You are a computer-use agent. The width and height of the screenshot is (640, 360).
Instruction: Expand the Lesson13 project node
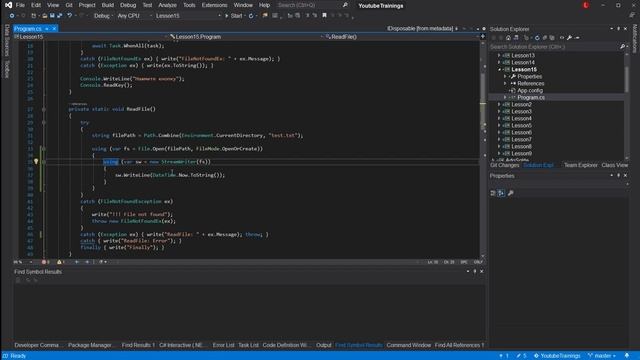[x=499, y=56]
